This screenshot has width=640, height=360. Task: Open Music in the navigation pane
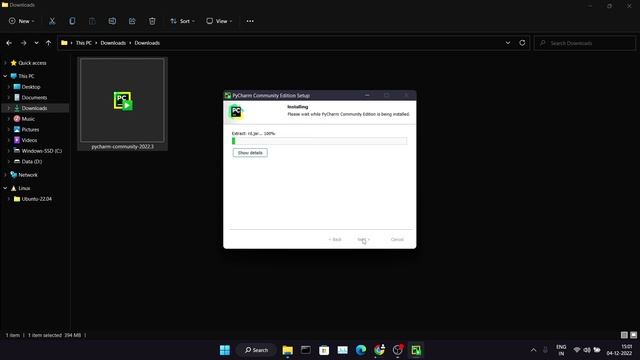click(x=28, y=119)
